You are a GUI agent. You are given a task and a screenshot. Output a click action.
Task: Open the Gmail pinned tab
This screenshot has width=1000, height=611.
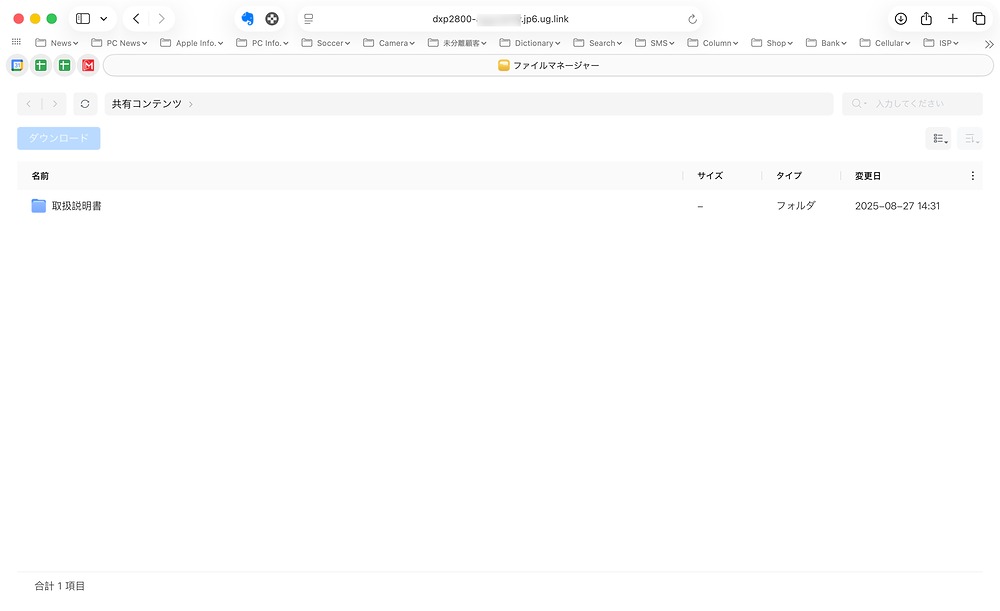tap(88, 65)
